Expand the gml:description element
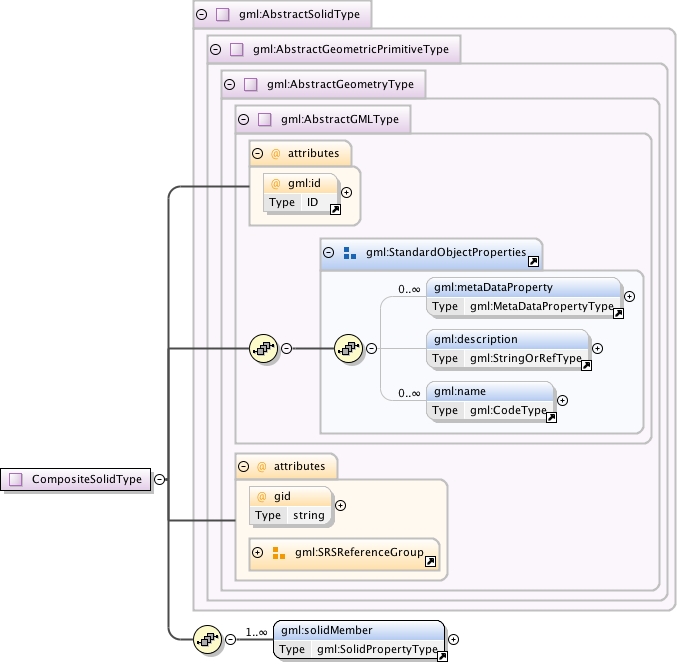 pyautogui.click(x=597, y=348)
